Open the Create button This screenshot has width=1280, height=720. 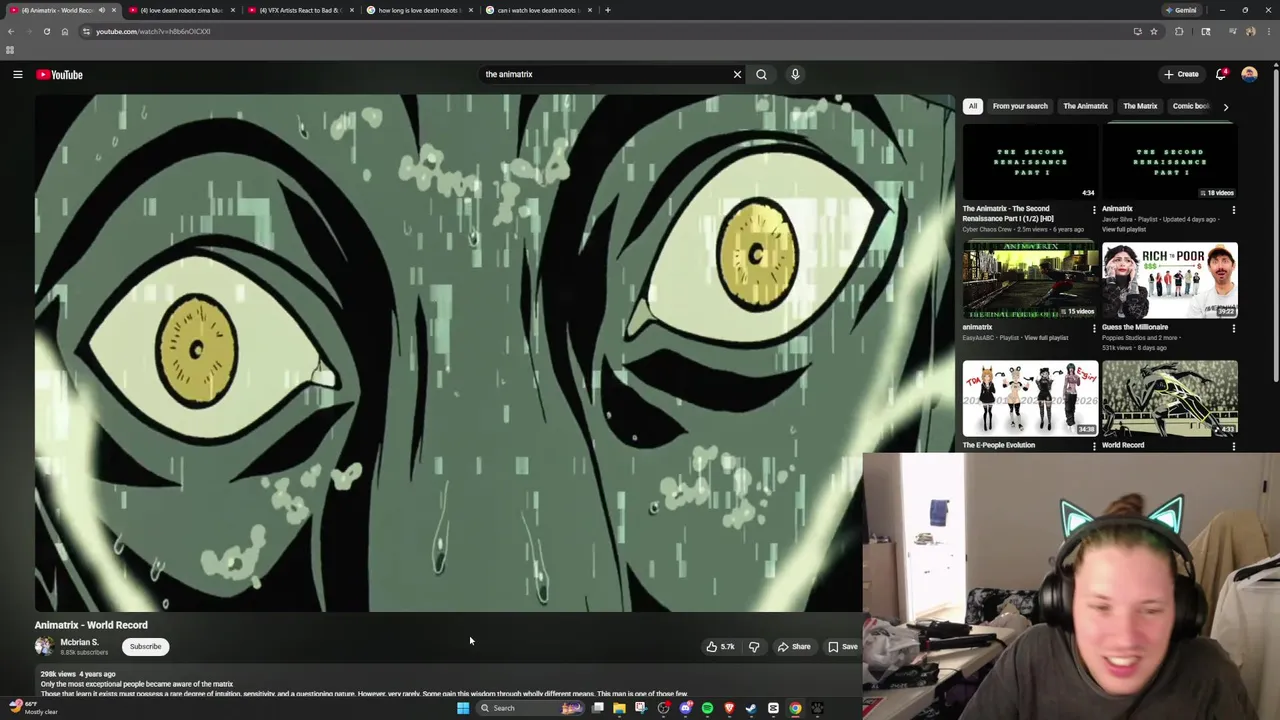tap(1181, 74)
